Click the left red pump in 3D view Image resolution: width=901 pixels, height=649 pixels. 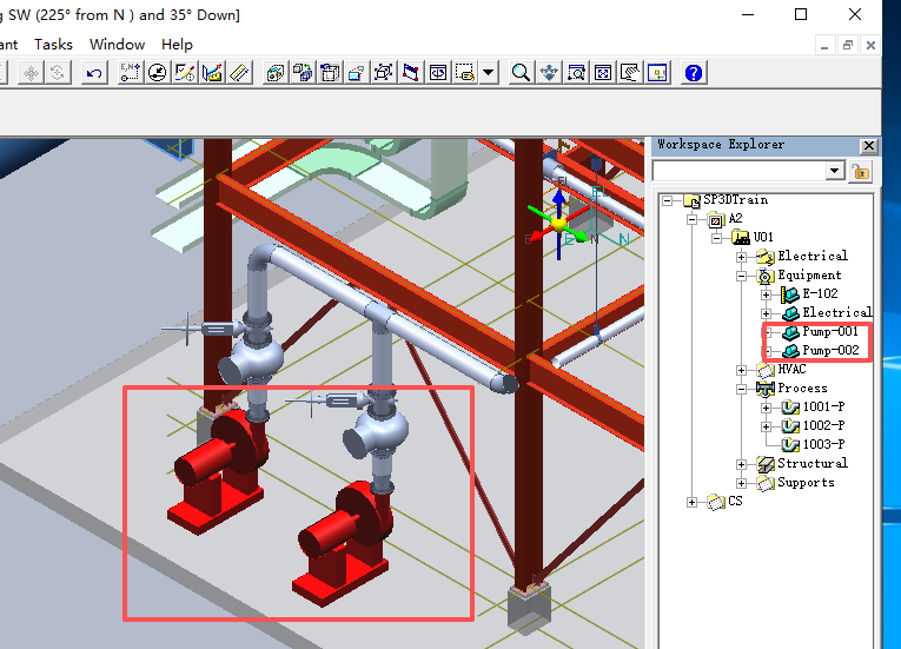(217, 473)
